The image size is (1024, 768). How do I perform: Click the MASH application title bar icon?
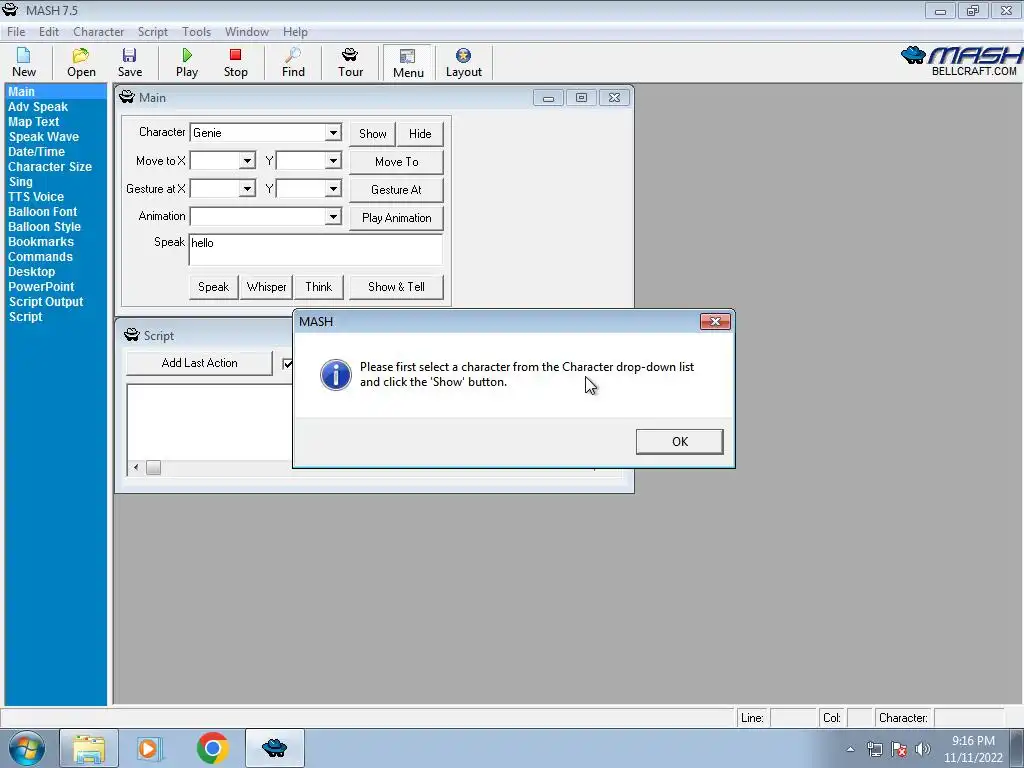10,10
